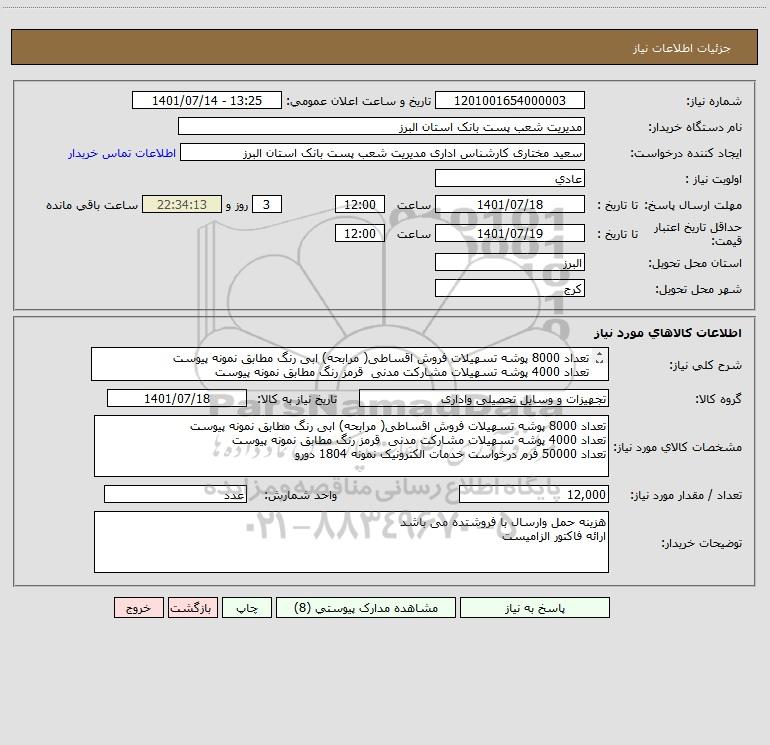Click the شماره نیاز label
The width and height of the screenshot is (770, 745).
pos(714,102)
